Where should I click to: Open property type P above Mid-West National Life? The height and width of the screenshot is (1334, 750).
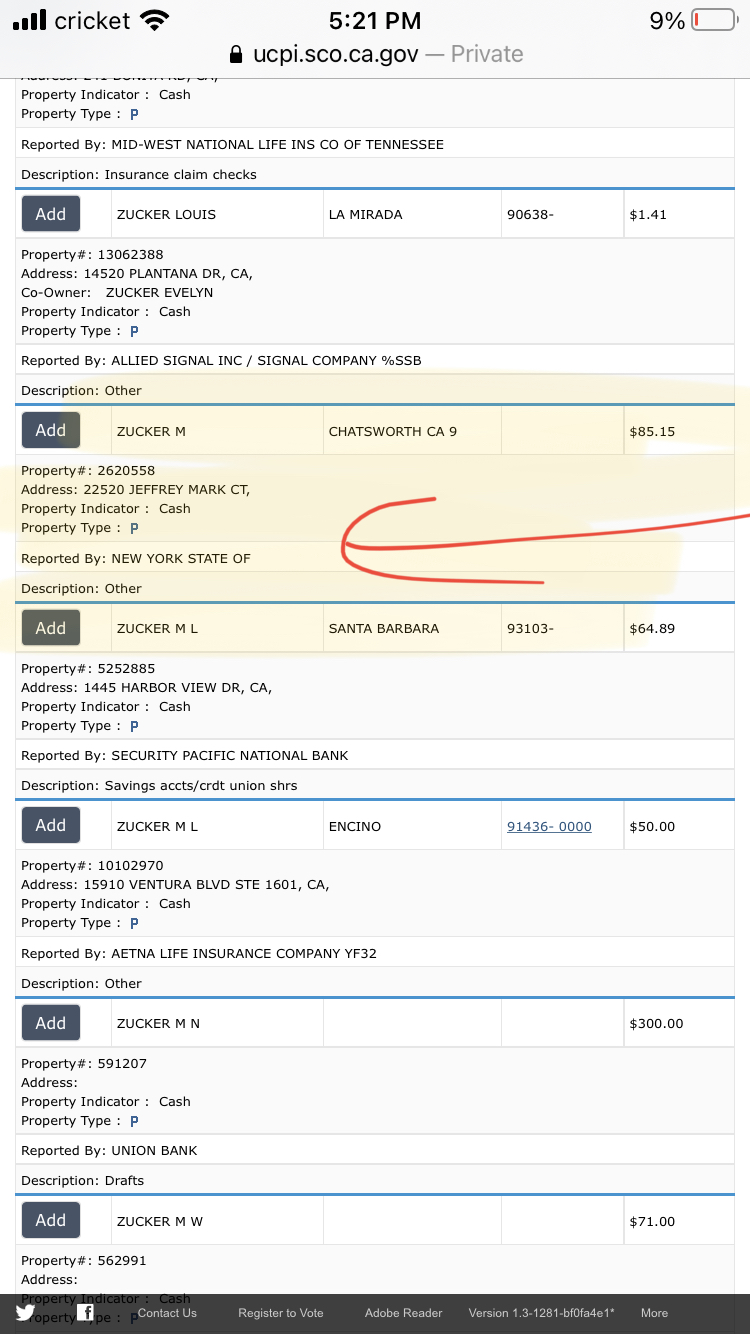point(134,114)
